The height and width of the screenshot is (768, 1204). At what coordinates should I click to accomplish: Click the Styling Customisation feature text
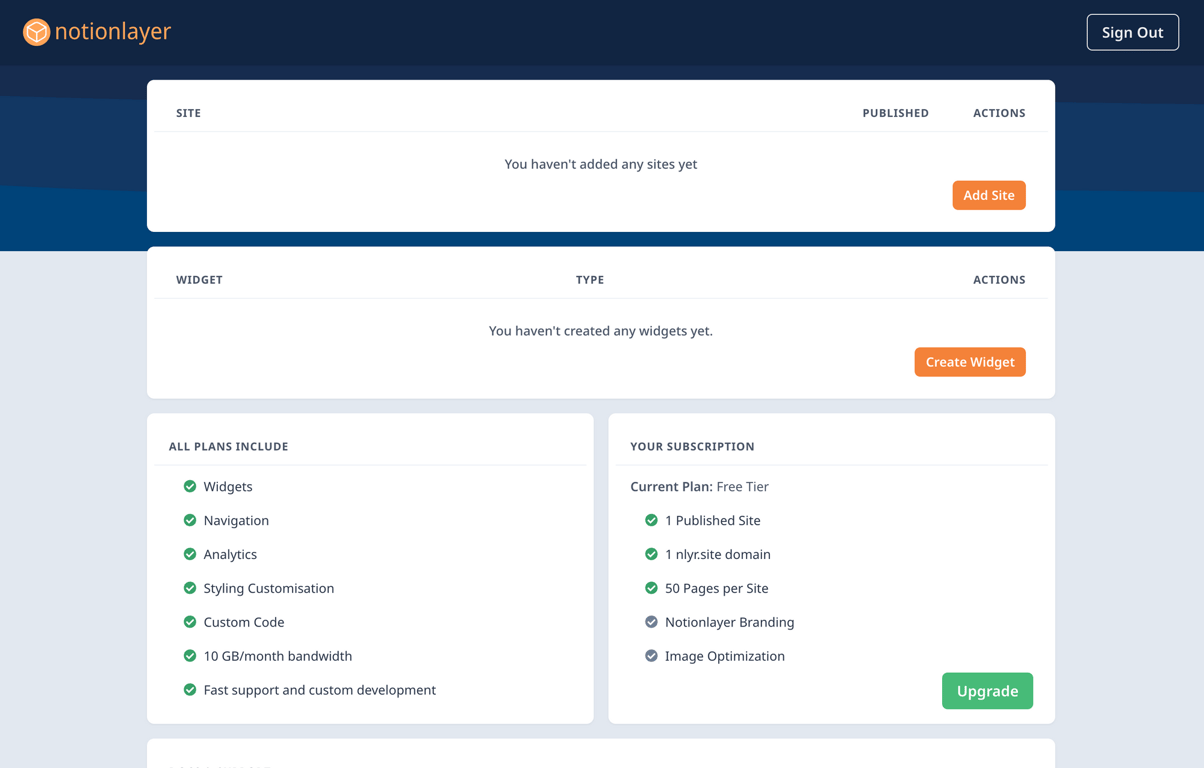(x=269, y=588)
